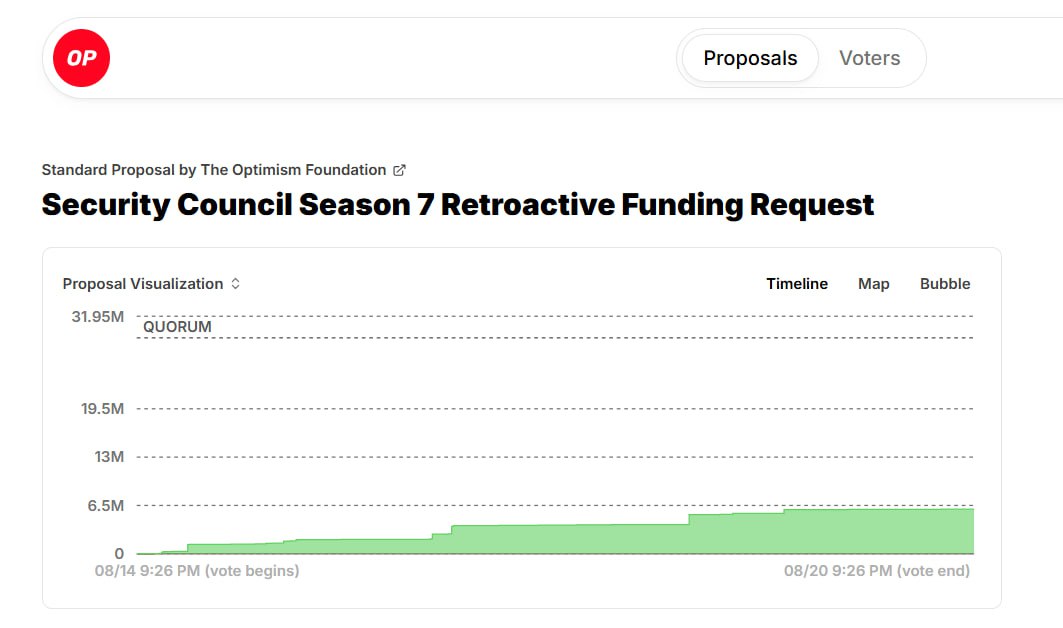Click the 31.95M axis value
1063x628 pixels.
pyautogui.click(x=98, y=317)
